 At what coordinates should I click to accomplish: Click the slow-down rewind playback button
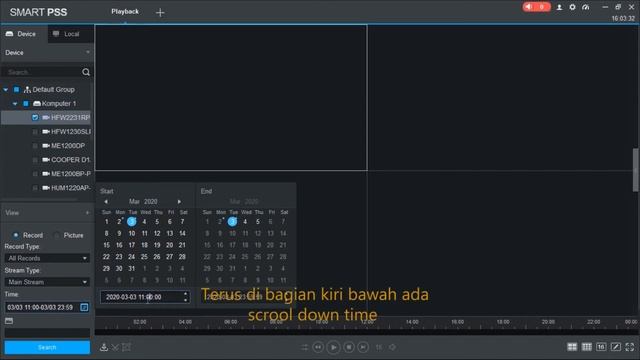pyautogui.click(x=318, y=347)
